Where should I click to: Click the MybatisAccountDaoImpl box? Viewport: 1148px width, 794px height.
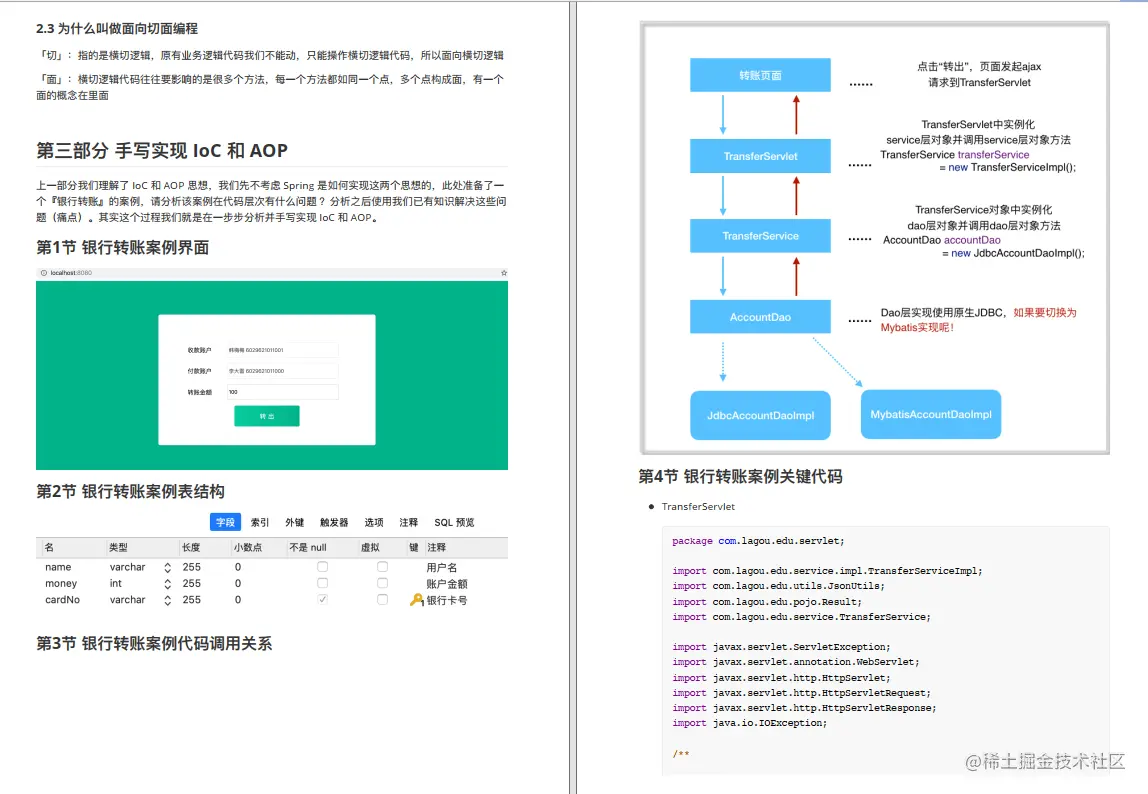coord(931,415)
